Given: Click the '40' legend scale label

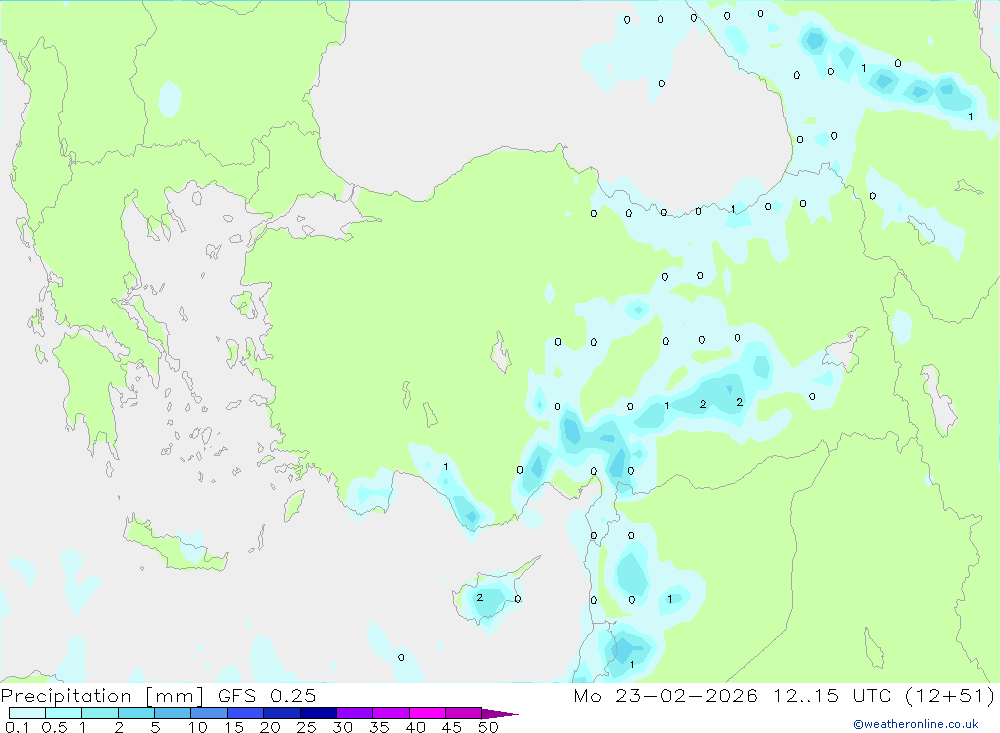Looking at the screenshot, I should point(415,727).
